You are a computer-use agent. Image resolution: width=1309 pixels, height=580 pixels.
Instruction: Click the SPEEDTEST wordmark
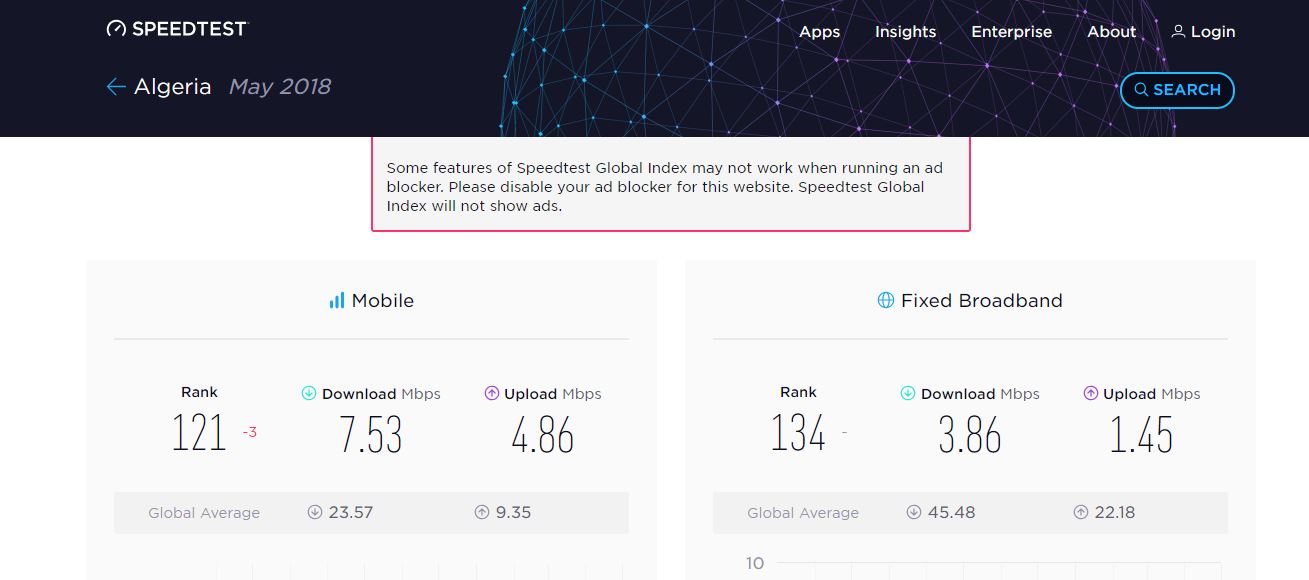point(189,29)
